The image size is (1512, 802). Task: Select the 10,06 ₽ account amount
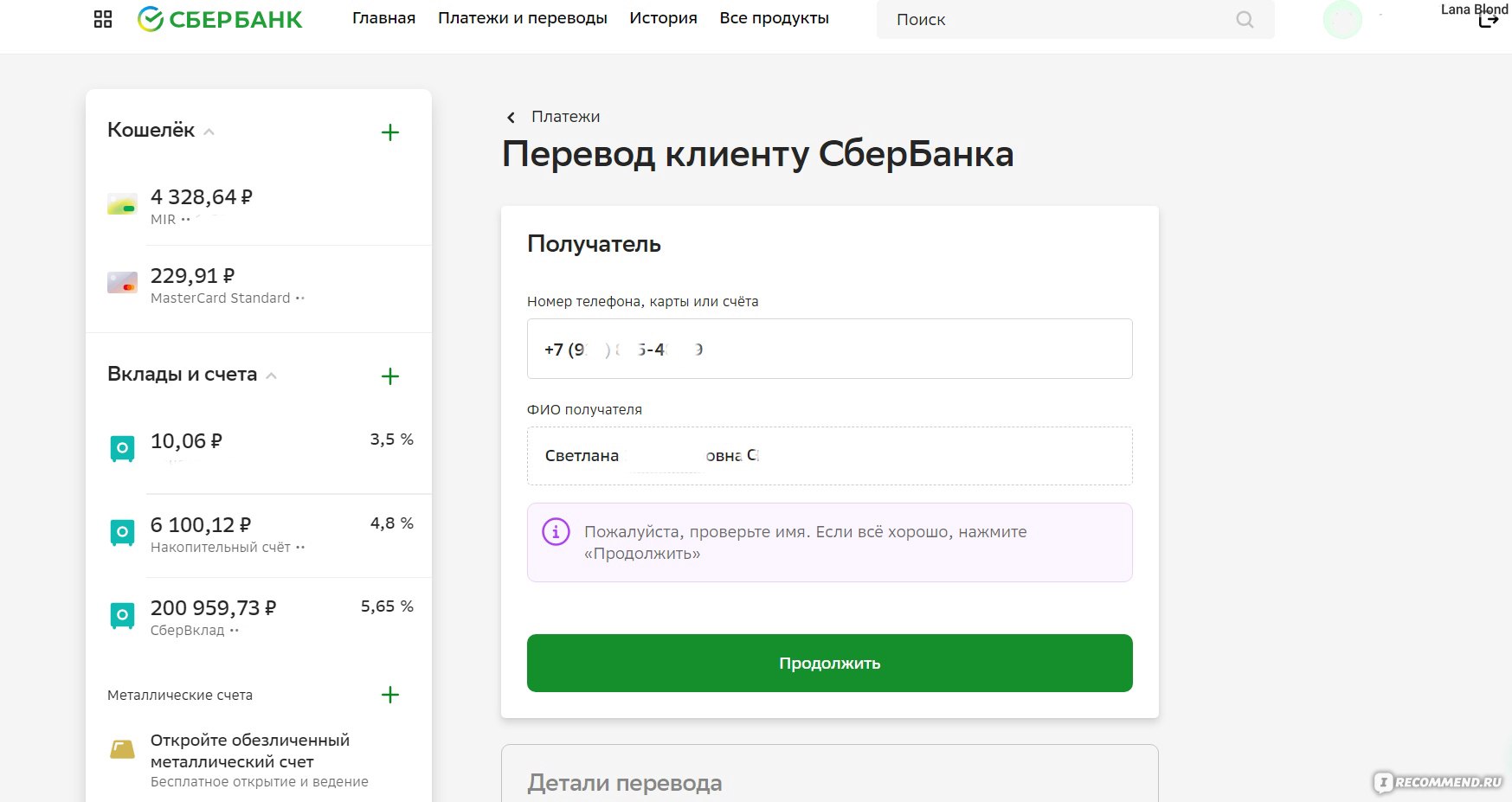pyautogui.click(x=186, y=441)
